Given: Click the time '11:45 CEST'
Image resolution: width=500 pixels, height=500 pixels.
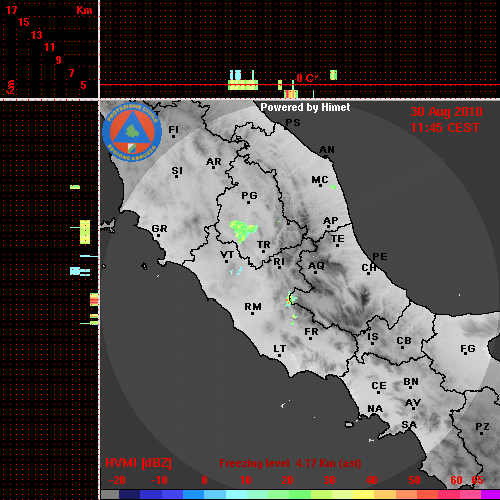Looking at the screenshot, I should (x=445, y=128).
